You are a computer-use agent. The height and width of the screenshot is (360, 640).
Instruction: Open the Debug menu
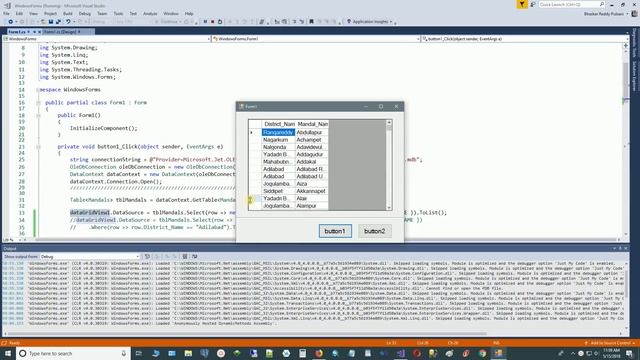pos(84,13)
